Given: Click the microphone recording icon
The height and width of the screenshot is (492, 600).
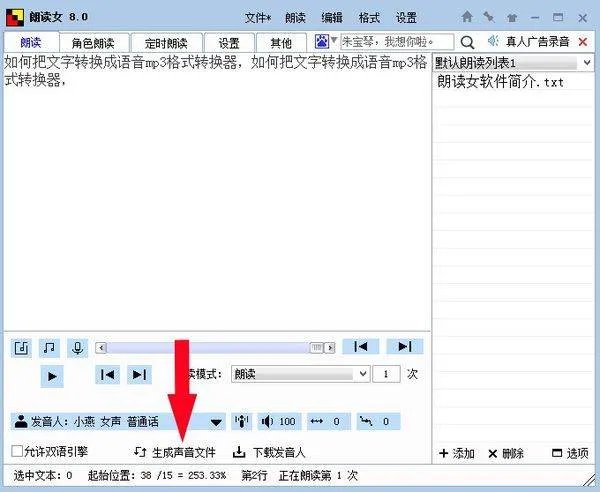Looking at the screenshot, I should [78, 348].
